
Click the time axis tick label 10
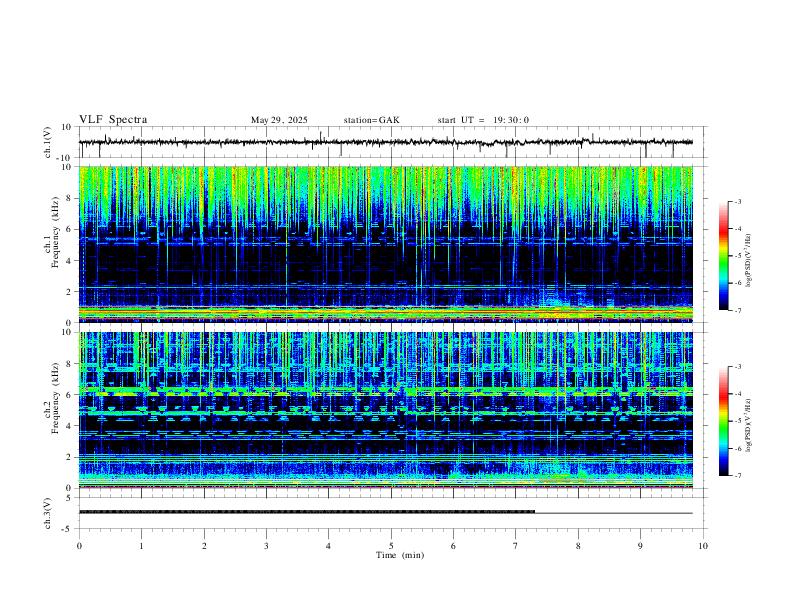point(703,546)
